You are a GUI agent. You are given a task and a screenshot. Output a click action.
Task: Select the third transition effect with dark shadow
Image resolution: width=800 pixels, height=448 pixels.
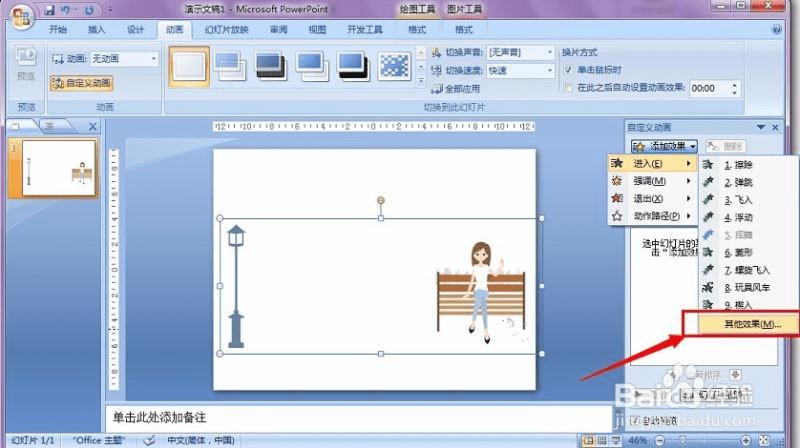[270, 67]
